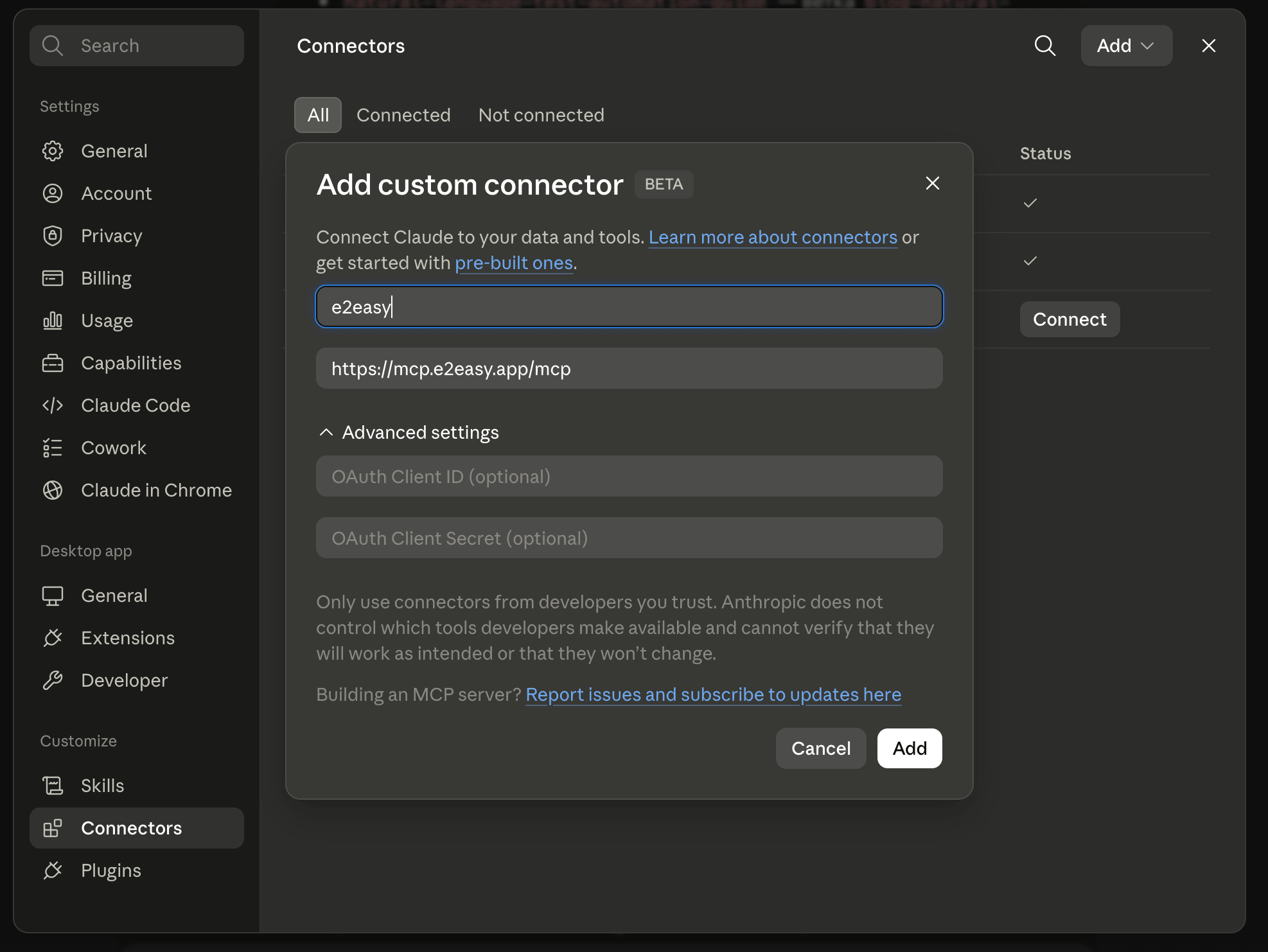
Task: Collapse the Advanced settings section
Action: pos(409,432)
